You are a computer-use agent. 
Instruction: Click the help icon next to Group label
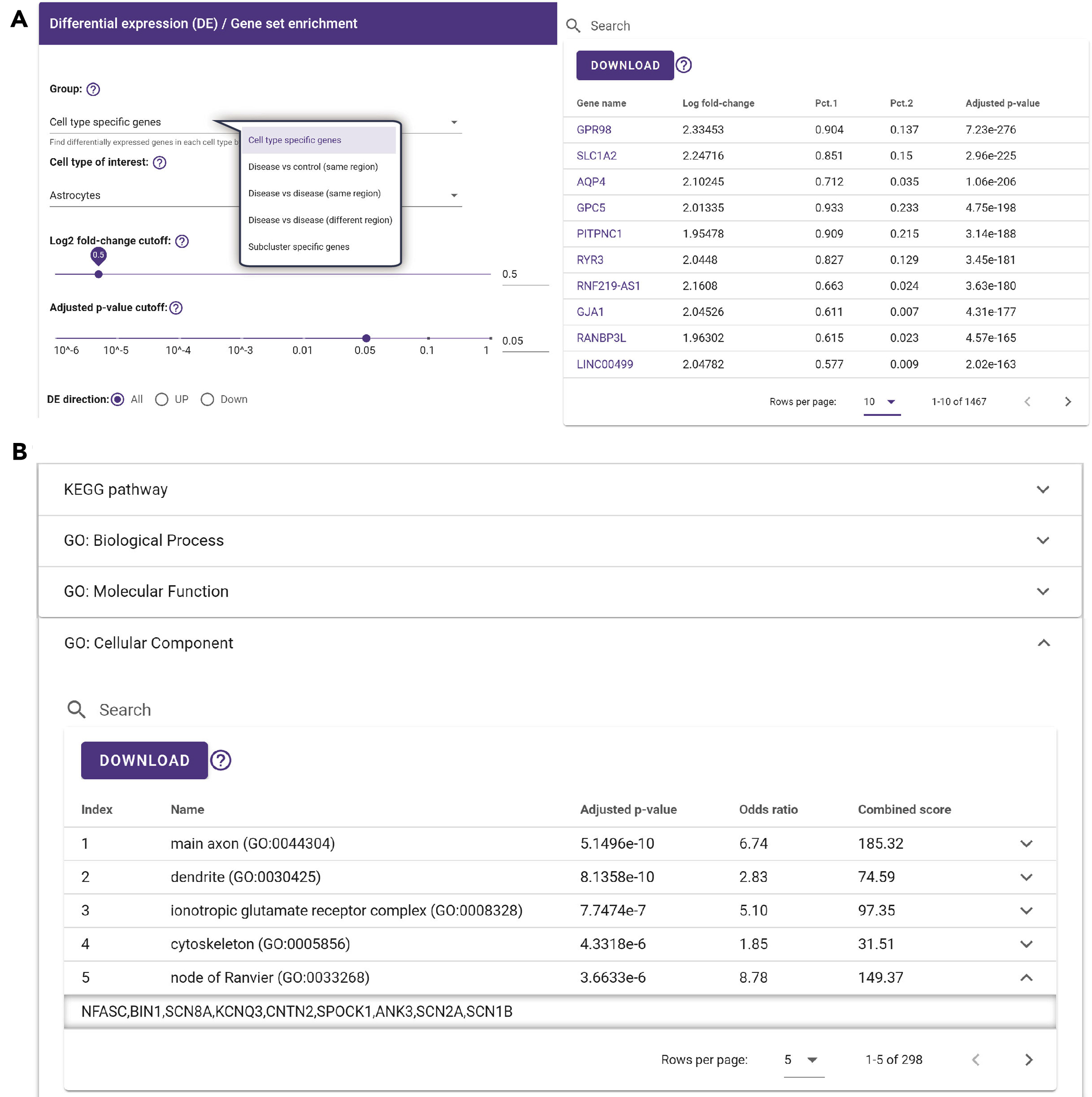(x=93, y=89)
